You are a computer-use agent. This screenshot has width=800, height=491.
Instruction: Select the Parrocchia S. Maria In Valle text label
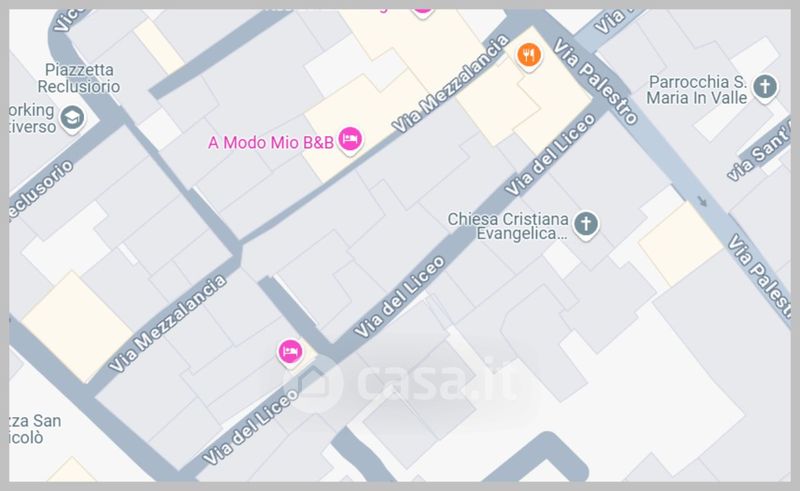(x=697, y=89)
